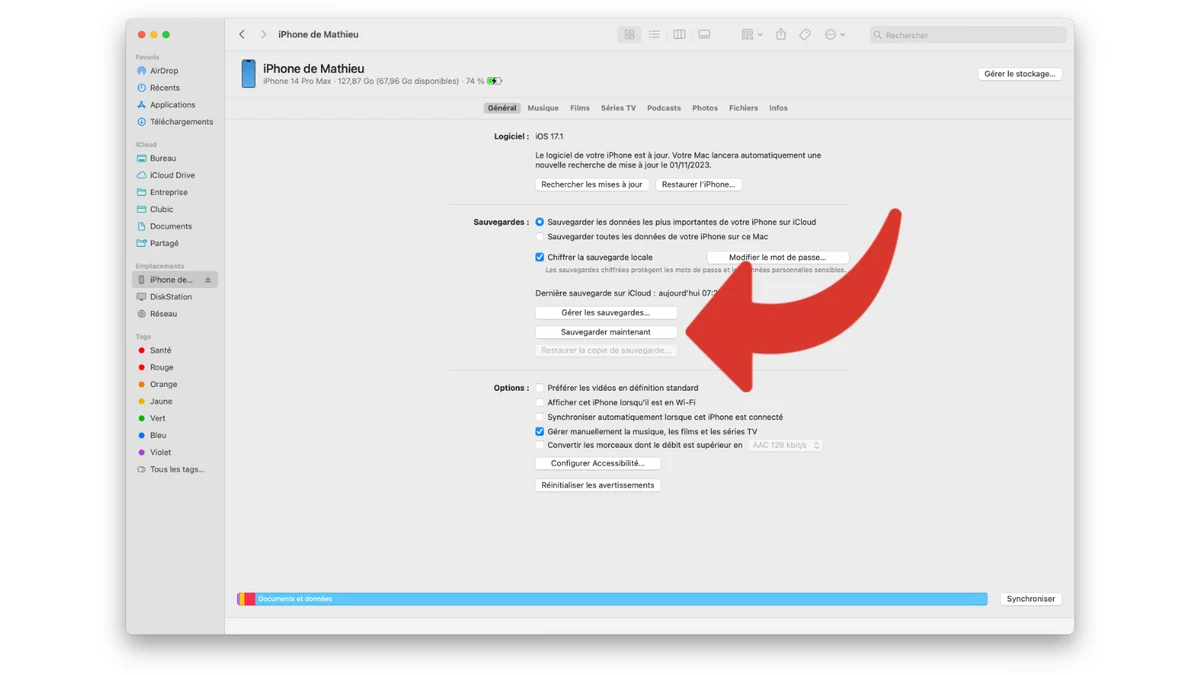Toggle Chiffrer la sauvegarde locale checkbox
Image resolution: width=1200 pixels, height=675 pixels.
[540, 257]
